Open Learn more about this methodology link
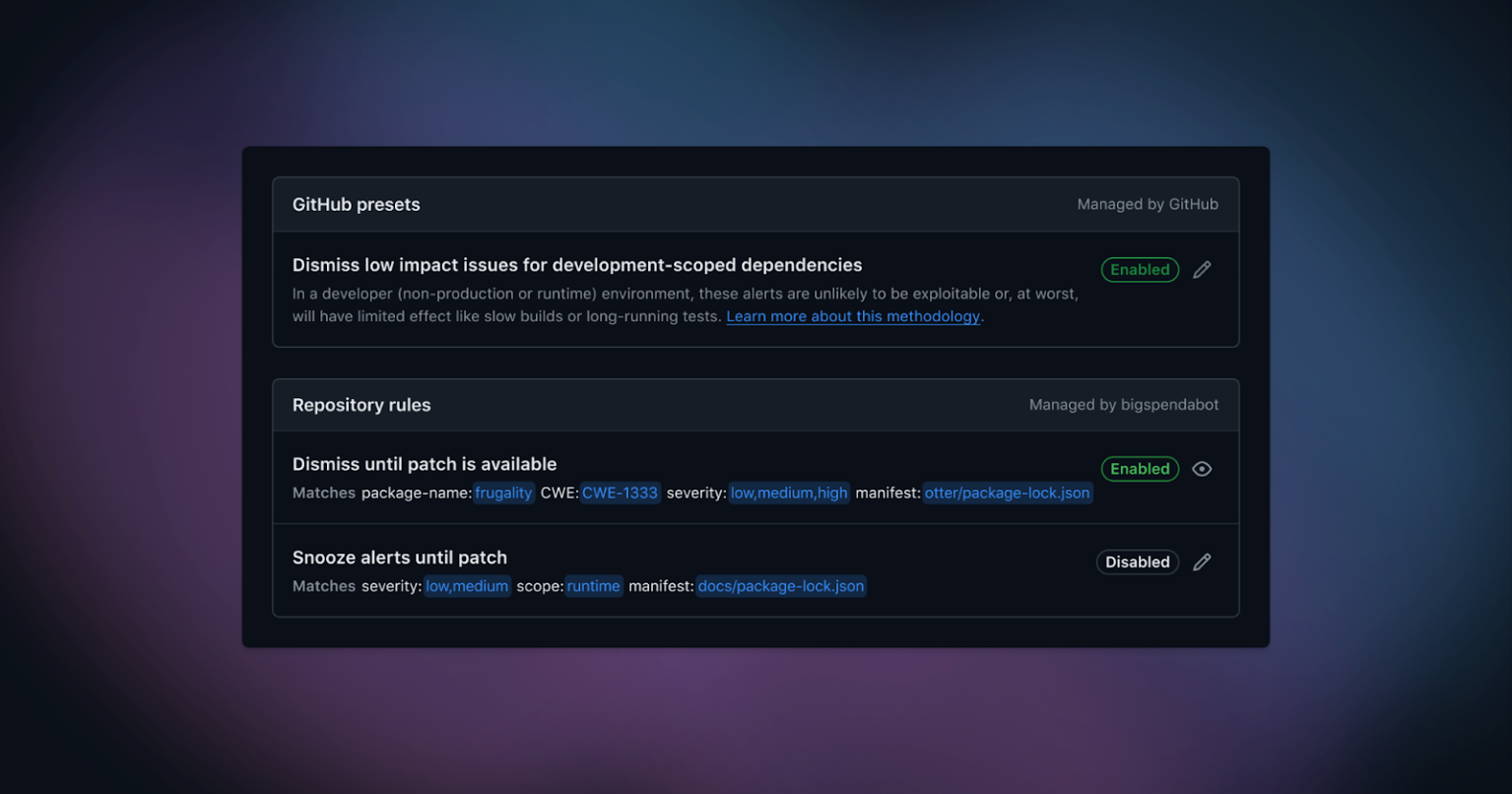The height and width of the screenshot is (794, 1512). pos(851,316)
